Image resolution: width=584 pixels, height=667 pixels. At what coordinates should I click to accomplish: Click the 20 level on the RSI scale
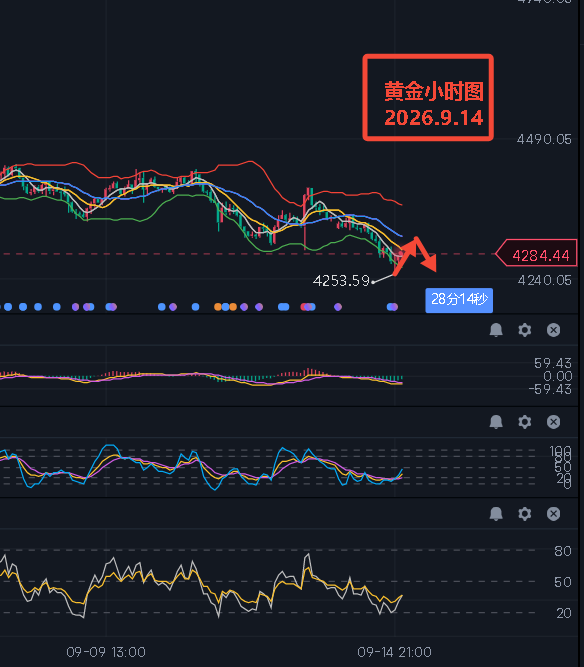pos(564,613)
